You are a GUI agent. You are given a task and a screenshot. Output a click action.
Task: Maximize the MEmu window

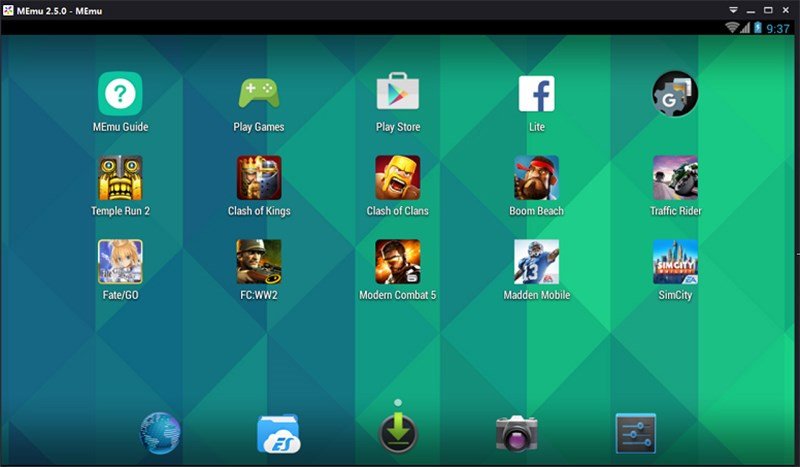click(768, 10)
